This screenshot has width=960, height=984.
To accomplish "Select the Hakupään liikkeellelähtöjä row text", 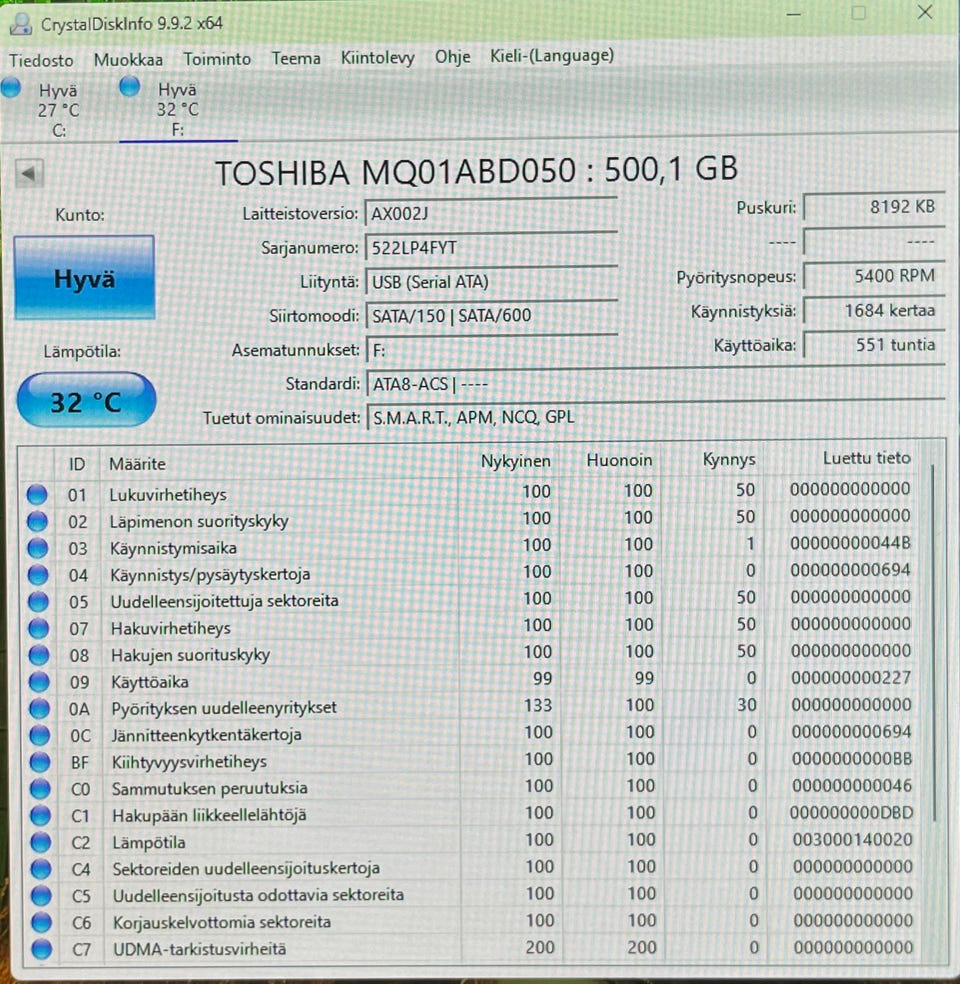I will pyautogui.click(x=209, y=815).
